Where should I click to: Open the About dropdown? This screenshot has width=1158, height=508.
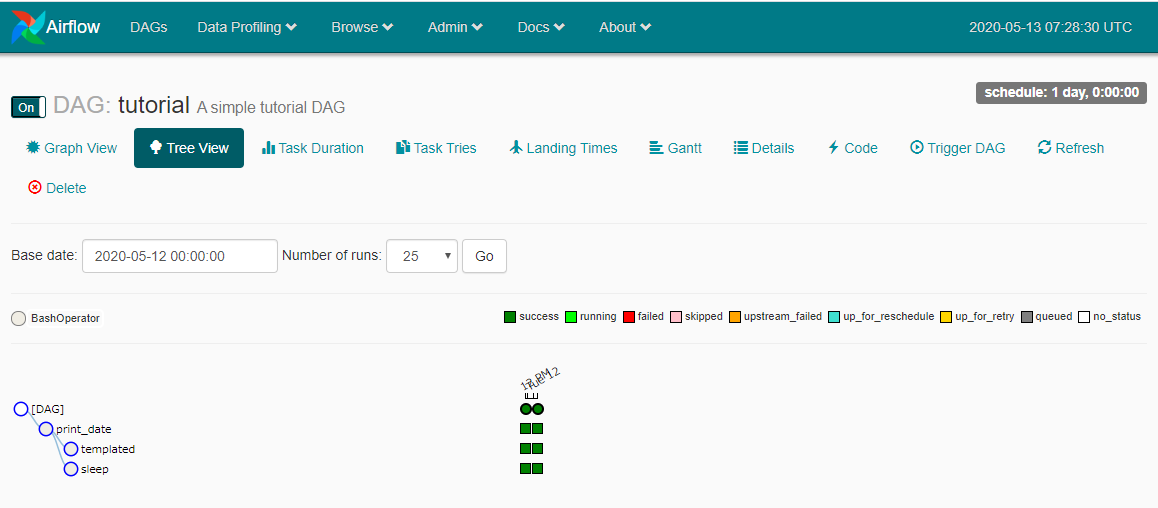pyautogui.click(x=625, y=27)
